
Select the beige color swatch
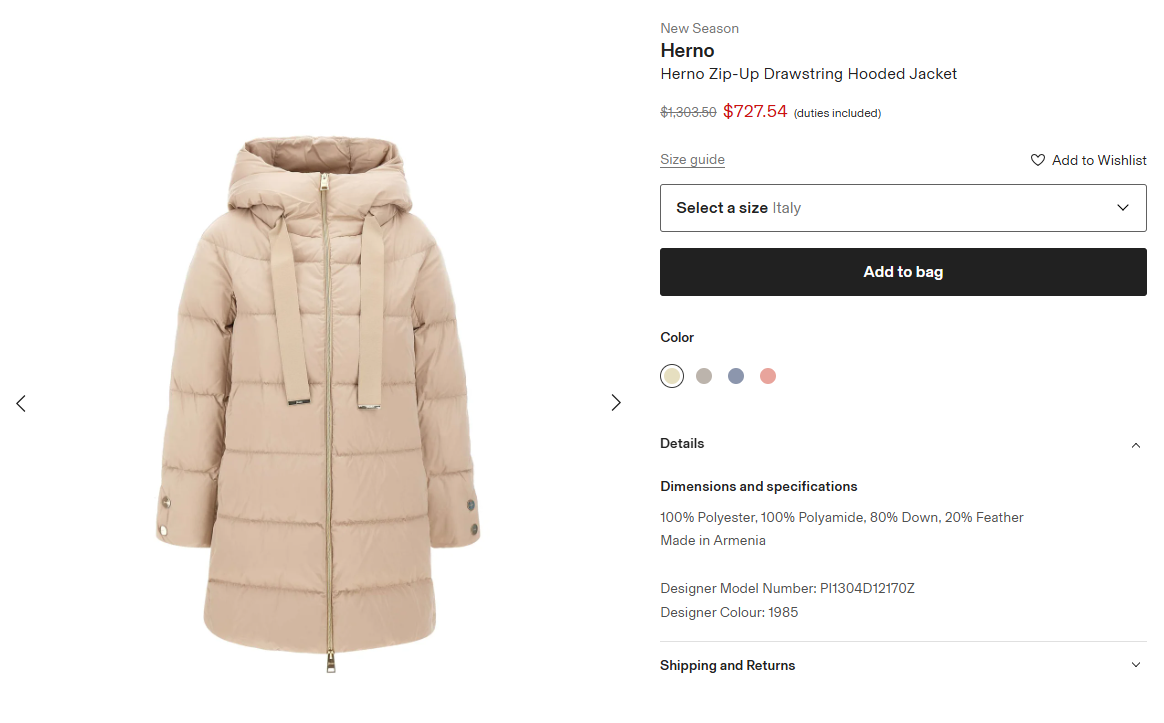tap(672, 376)
